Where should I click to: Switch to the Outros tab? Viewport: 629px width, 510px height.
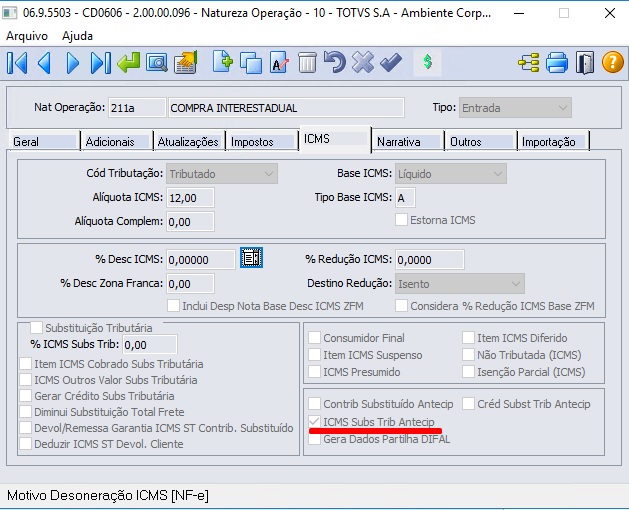(480, 141)
